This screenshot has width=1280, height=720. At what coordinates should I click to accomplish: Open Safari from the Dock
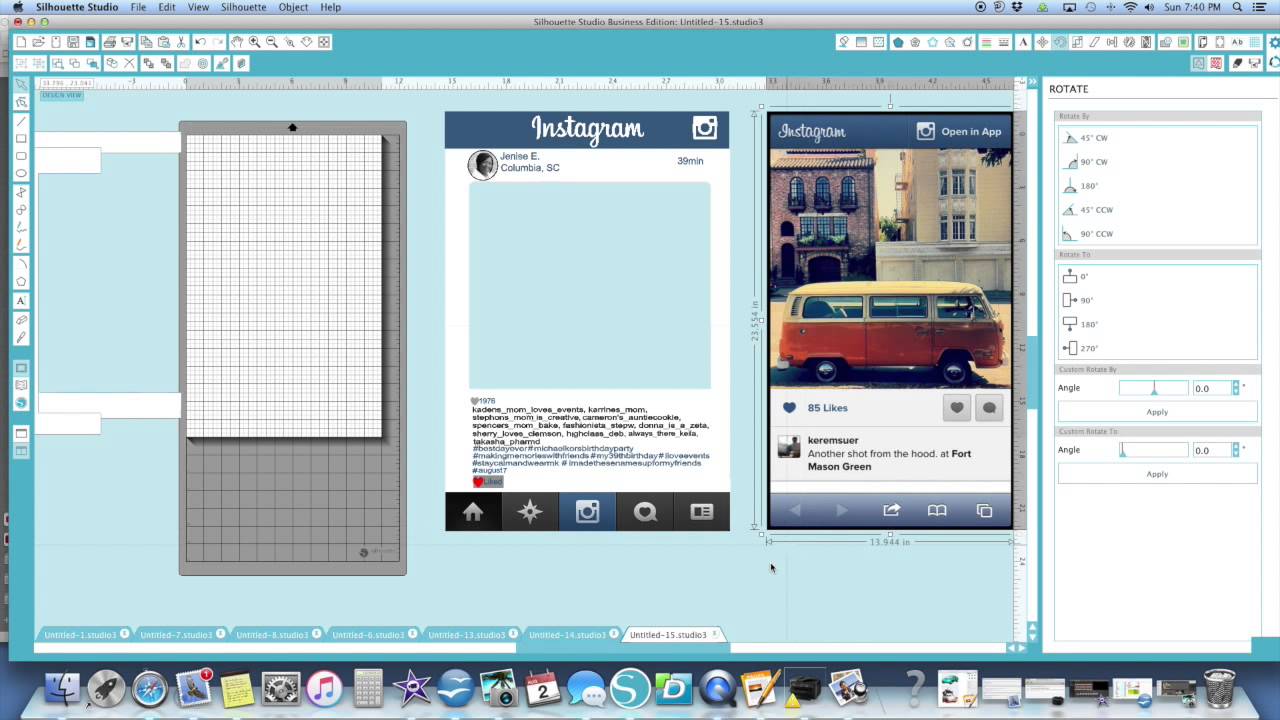pos(150,688)
